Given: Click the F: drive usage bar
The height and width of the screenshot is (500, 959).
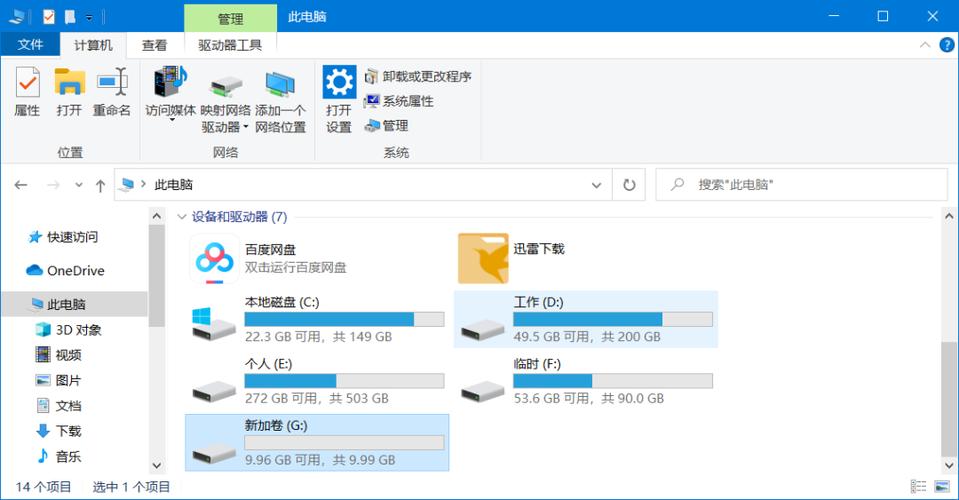Looking at the screenshot, I should pyautogui.click(x=613, y=381).
